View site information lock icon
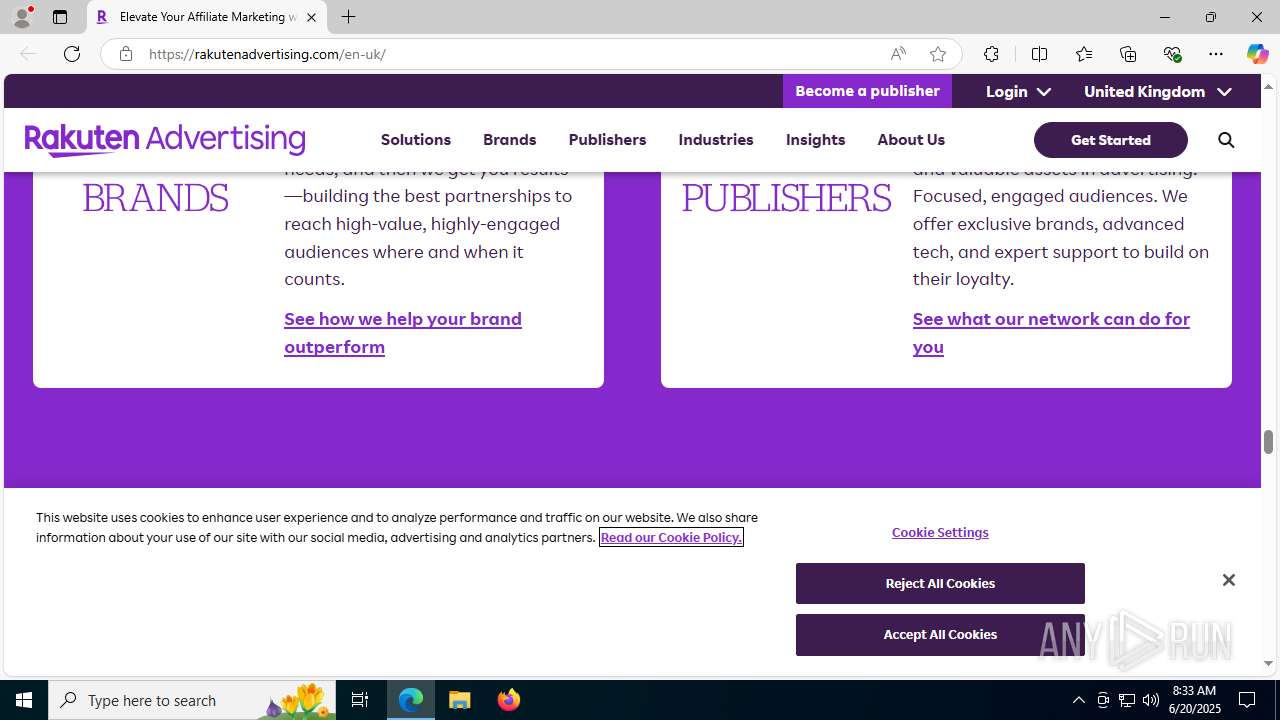The width and height of the screenshot is (1280, 720). (125, 54)
